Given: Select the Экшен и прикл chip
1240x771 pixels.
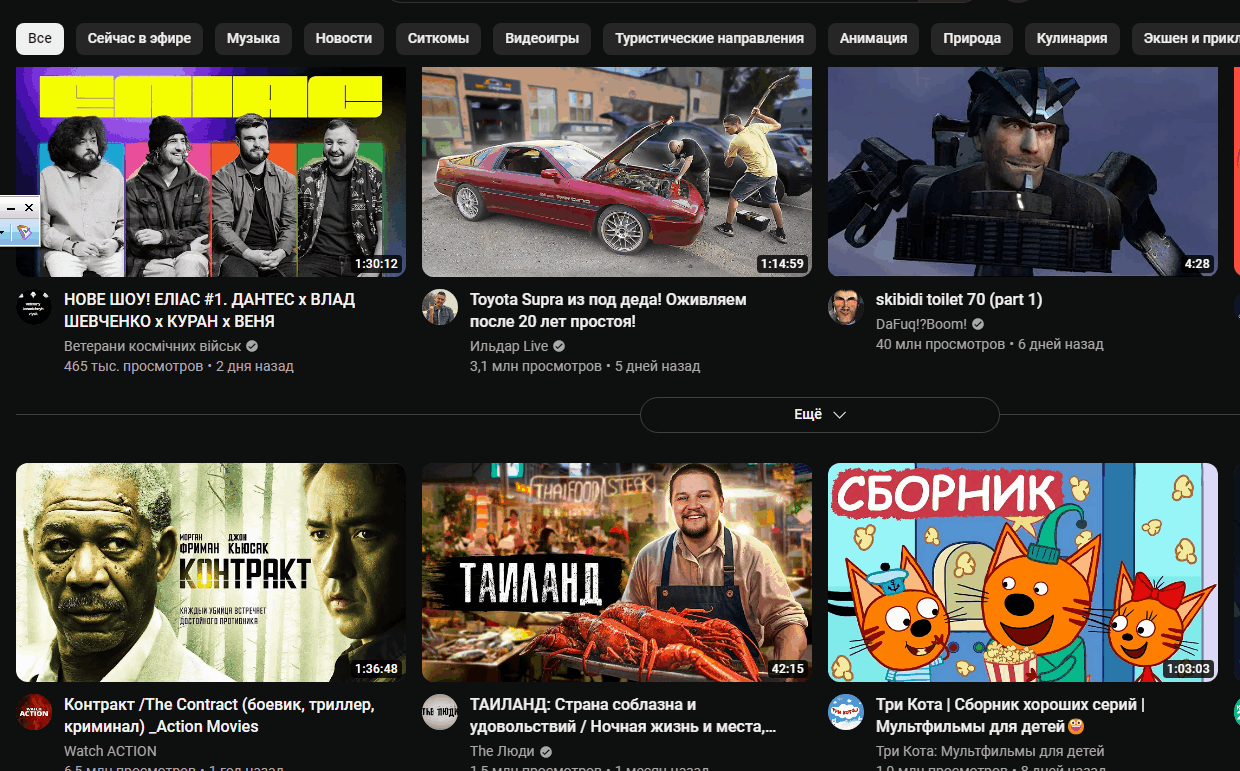Looking at the screenshot, I should point(1186,39).
